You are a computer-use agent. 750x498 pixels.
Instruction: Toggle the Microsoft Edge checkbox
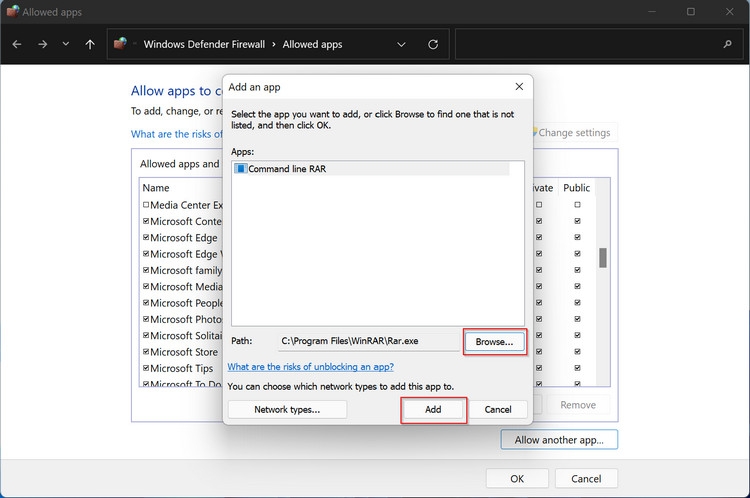tap(146, 237)
